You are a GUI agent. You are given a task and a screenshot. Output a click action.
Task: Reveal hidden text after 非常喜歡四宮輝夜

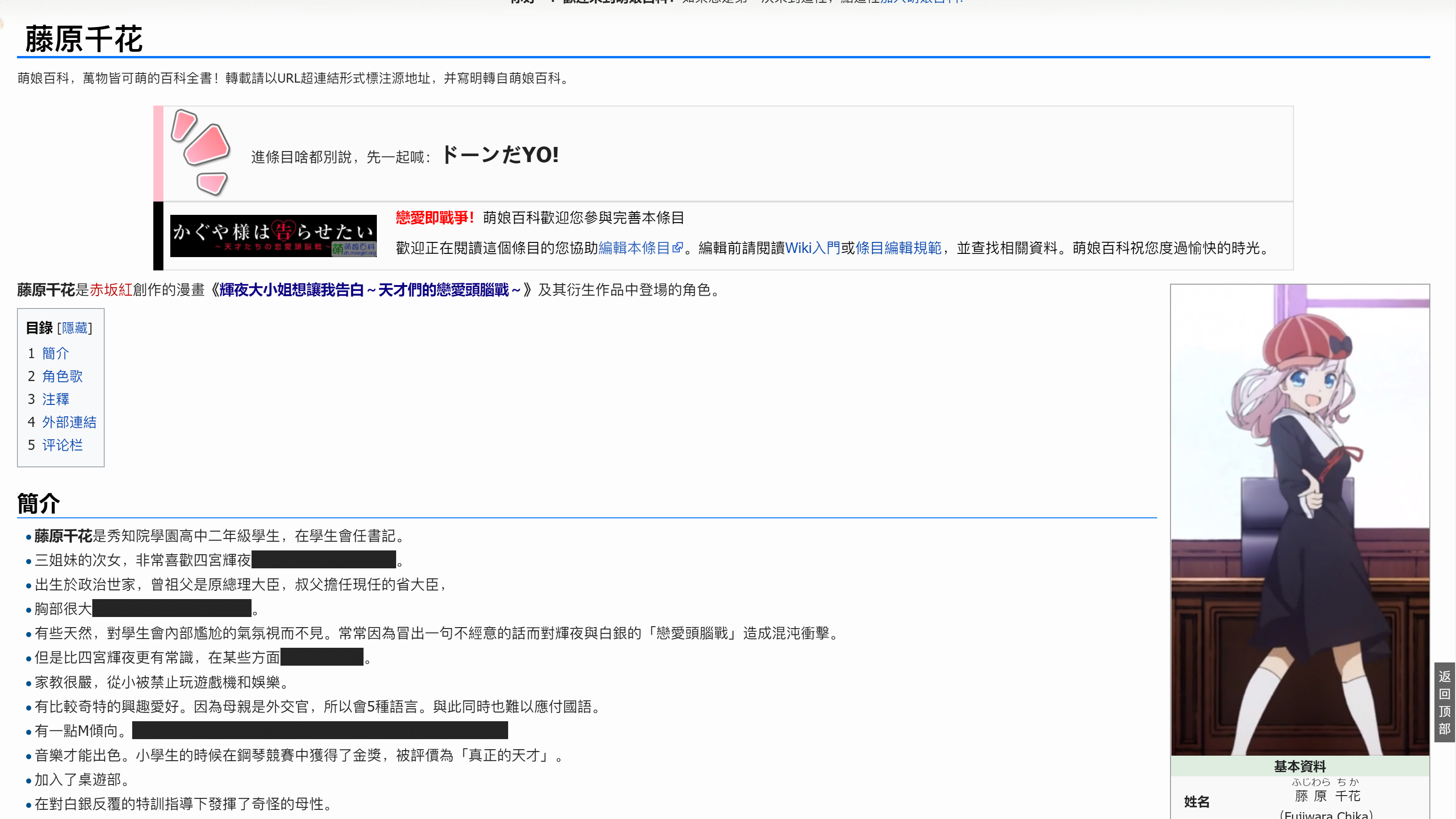click(x=323, y=560)
